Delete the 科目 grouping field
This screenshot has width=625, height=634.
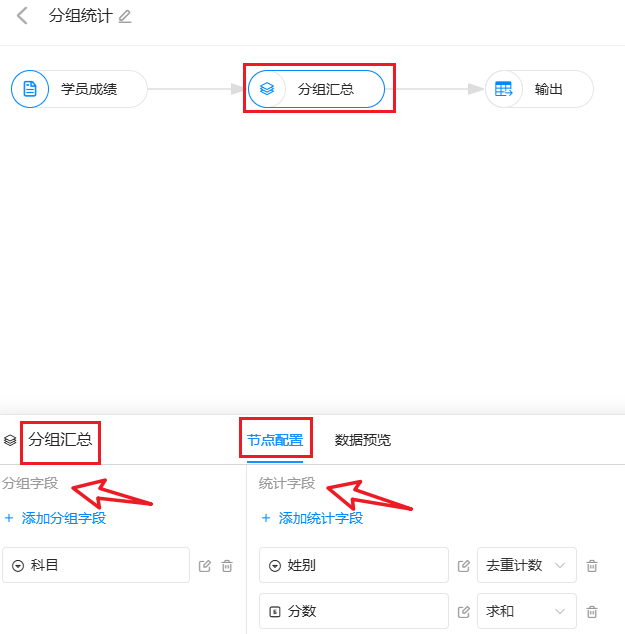(227, 566)
